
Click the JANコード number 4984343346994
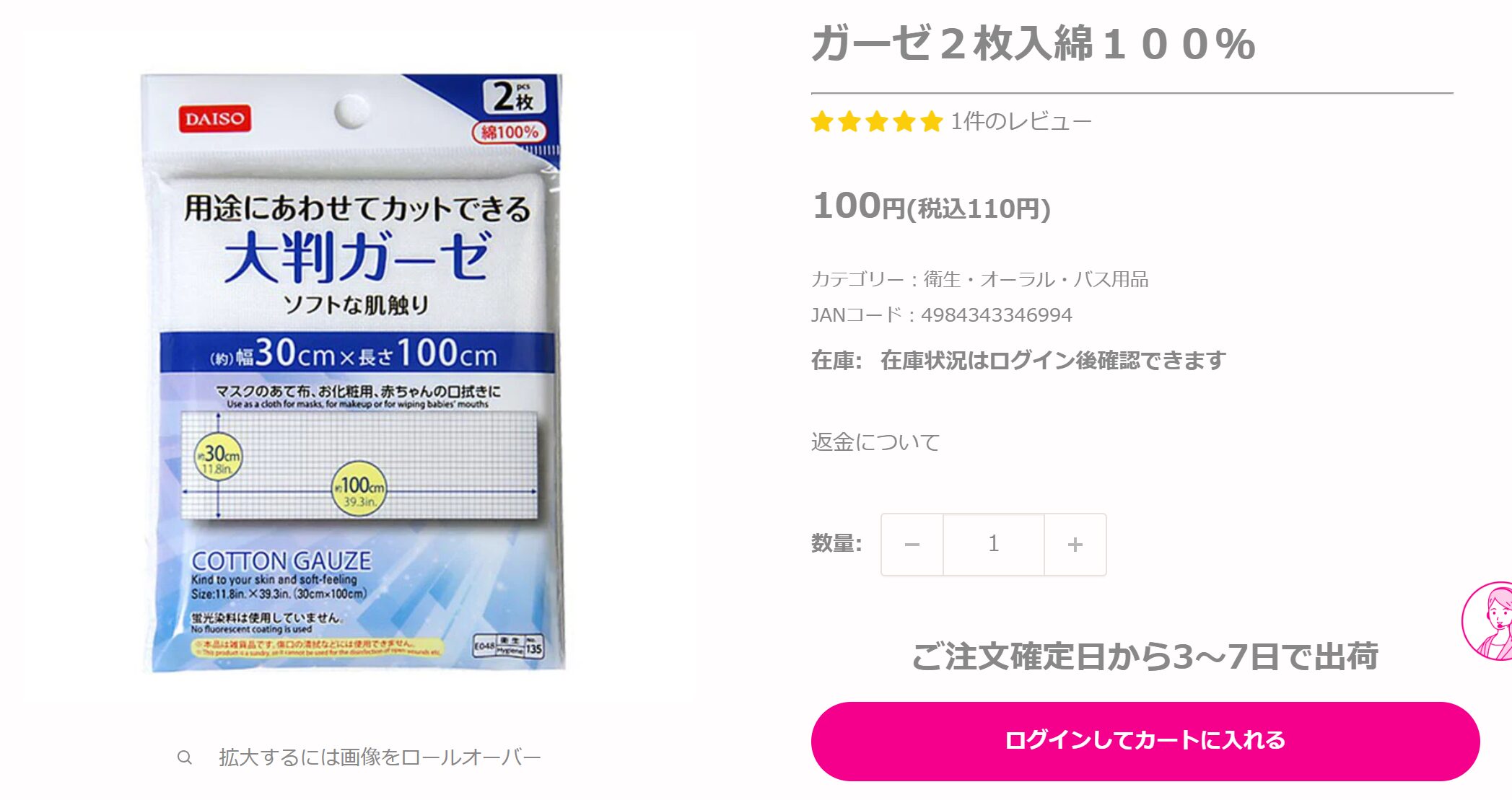(997, 315)
